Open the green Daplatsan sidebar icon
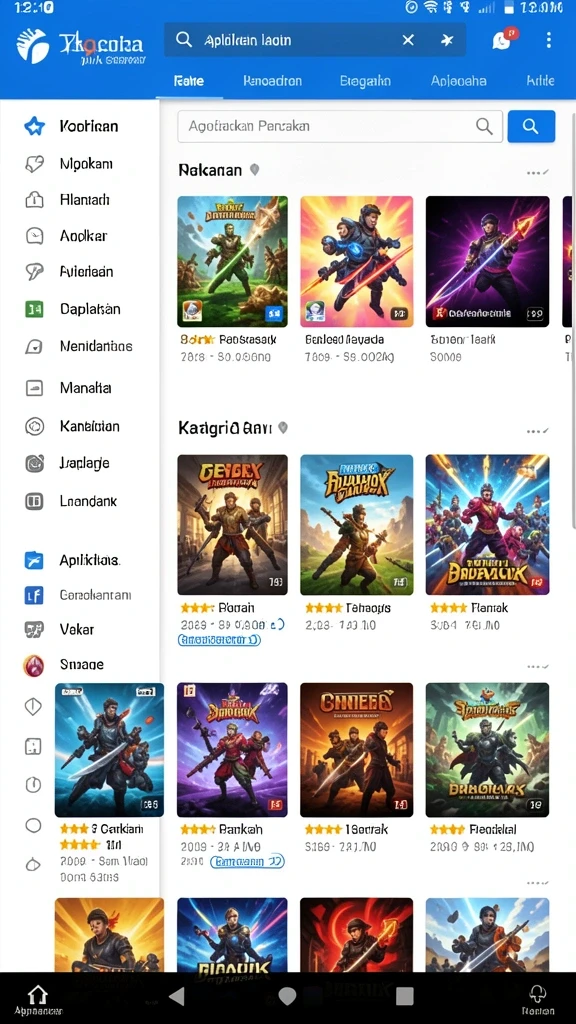 click(34, 309)
